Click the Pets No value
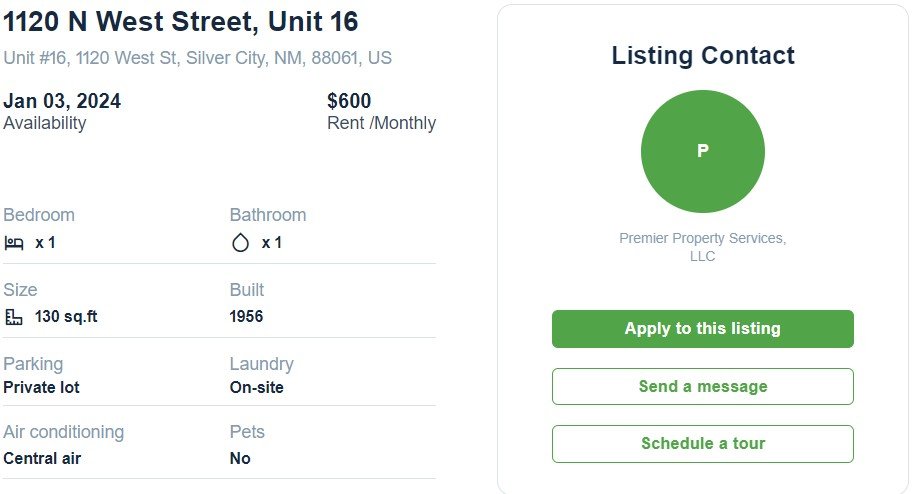The image size is (915, 494). point(240,458)
